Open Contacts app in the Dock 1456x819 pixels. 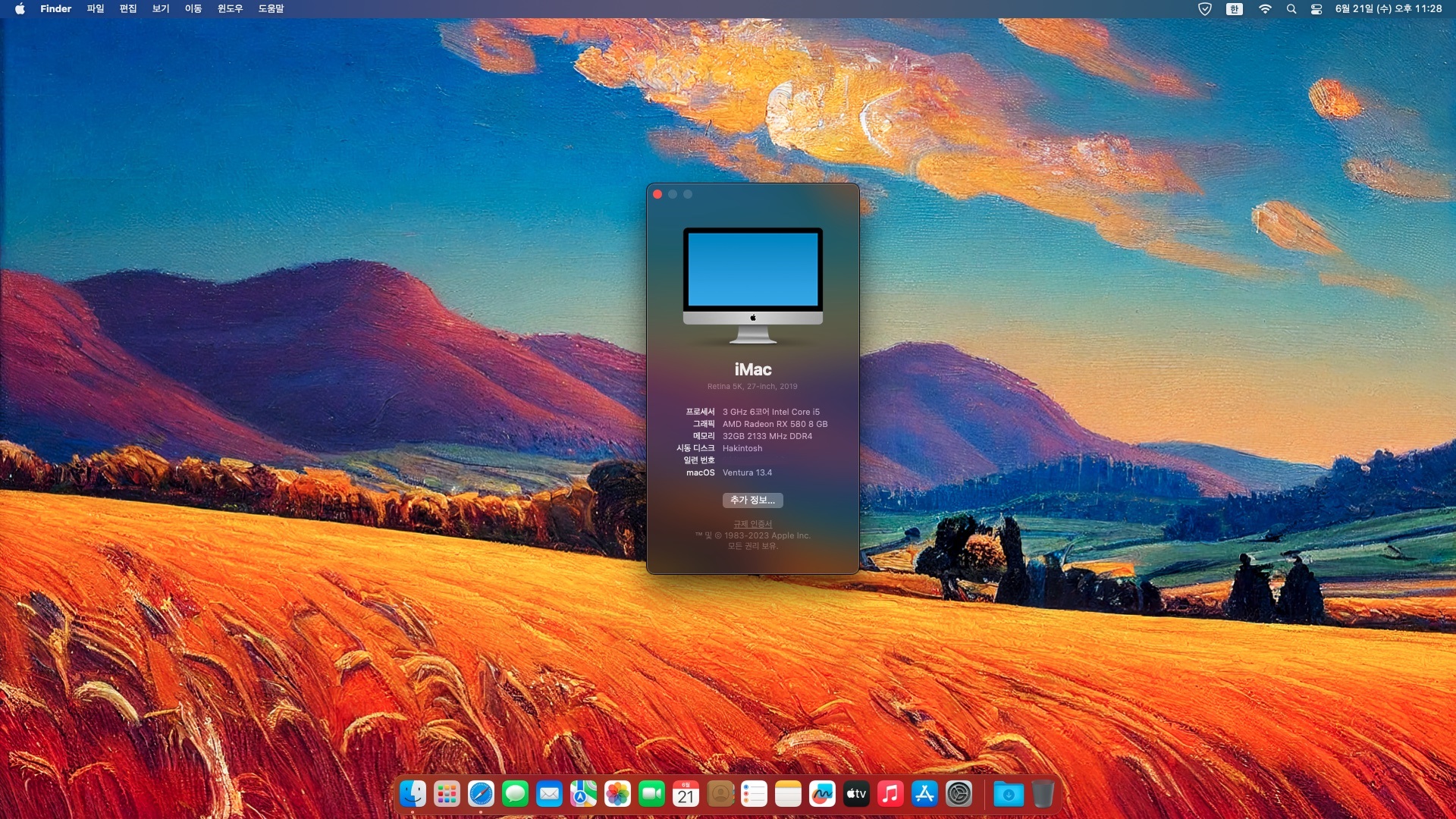coord(720,794)
